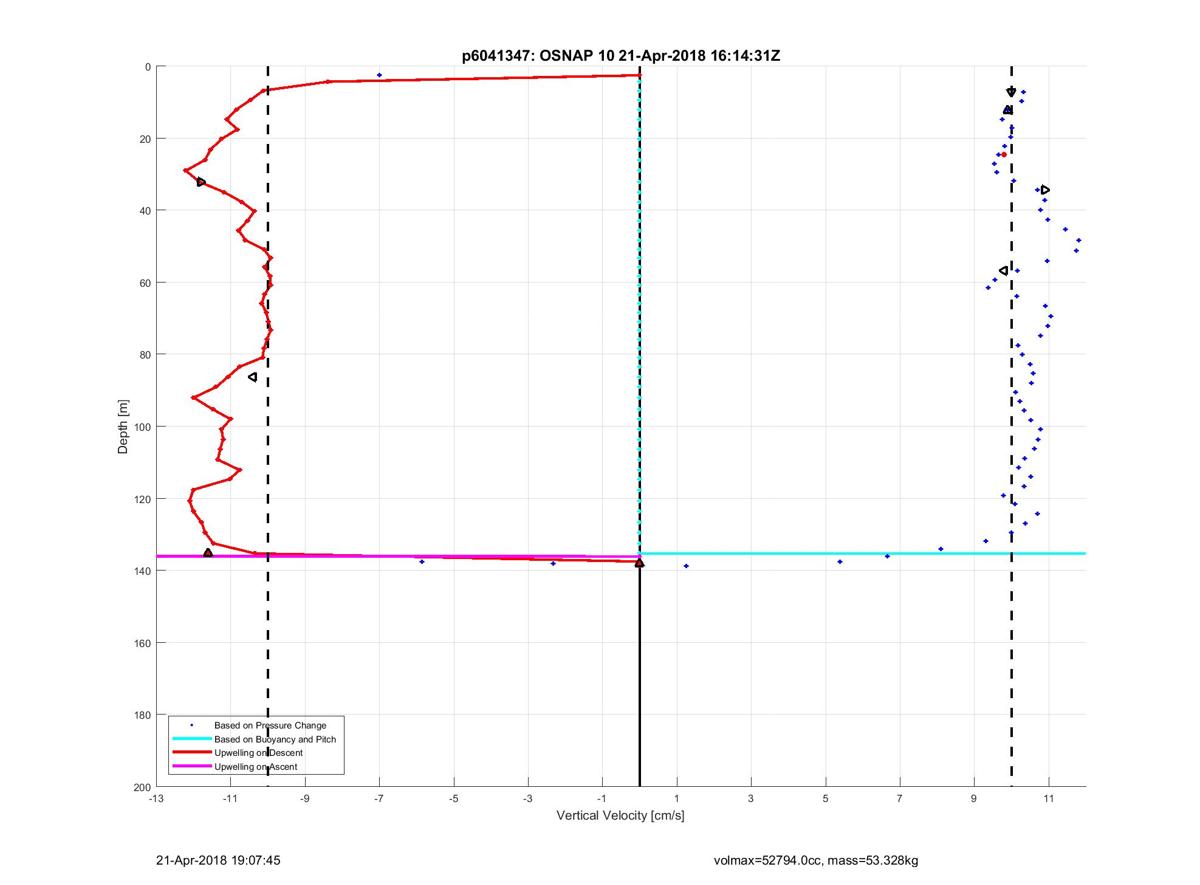1200x885 pixels.
Task: Click the 'volmax=52794.0cc, mass=53.328kg' footer text
Action: click(x=817, y=859)
